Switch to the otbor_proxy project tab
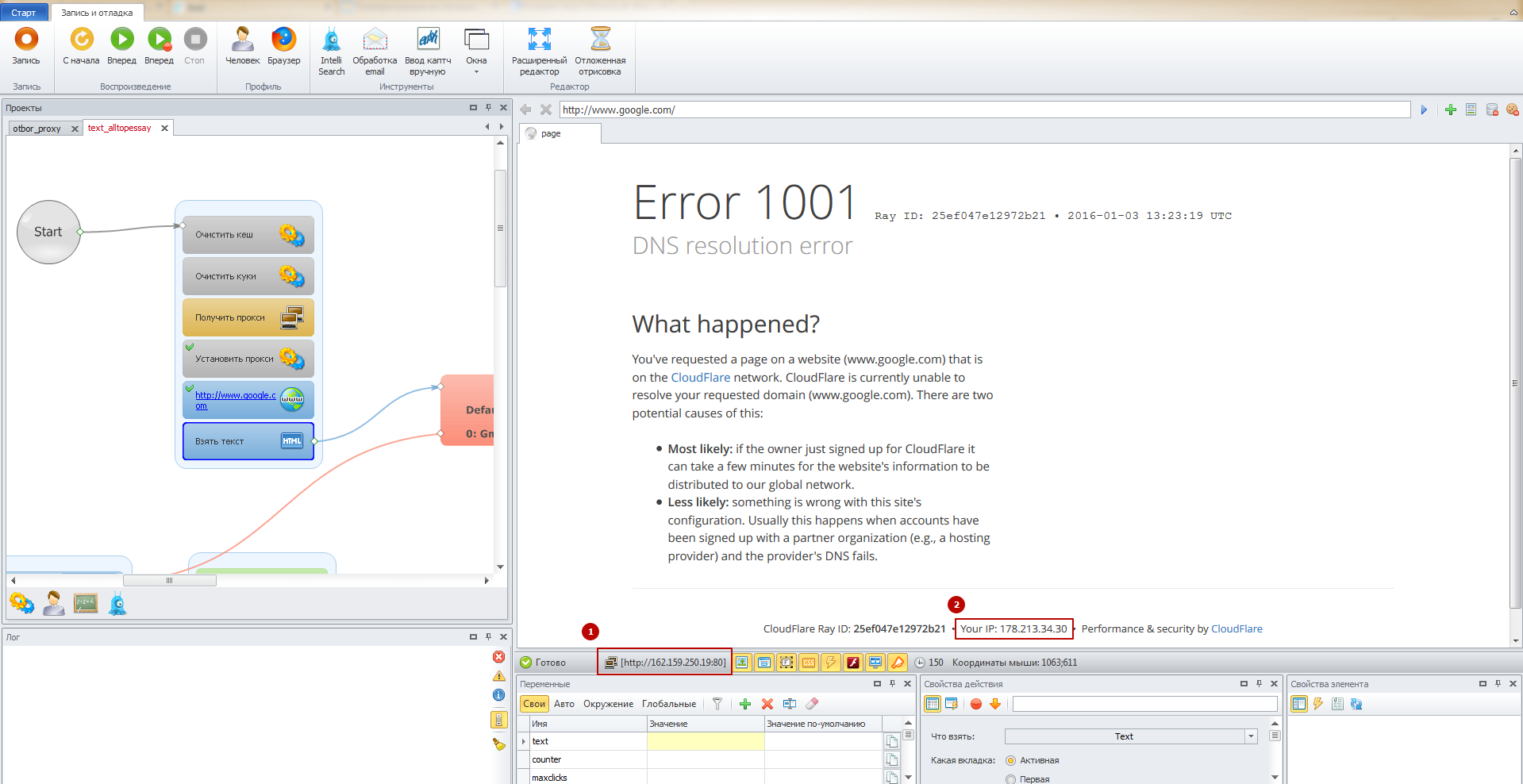Image resolution: width=1523 pixels, height=784 pixels. click(x=37, y=129)
